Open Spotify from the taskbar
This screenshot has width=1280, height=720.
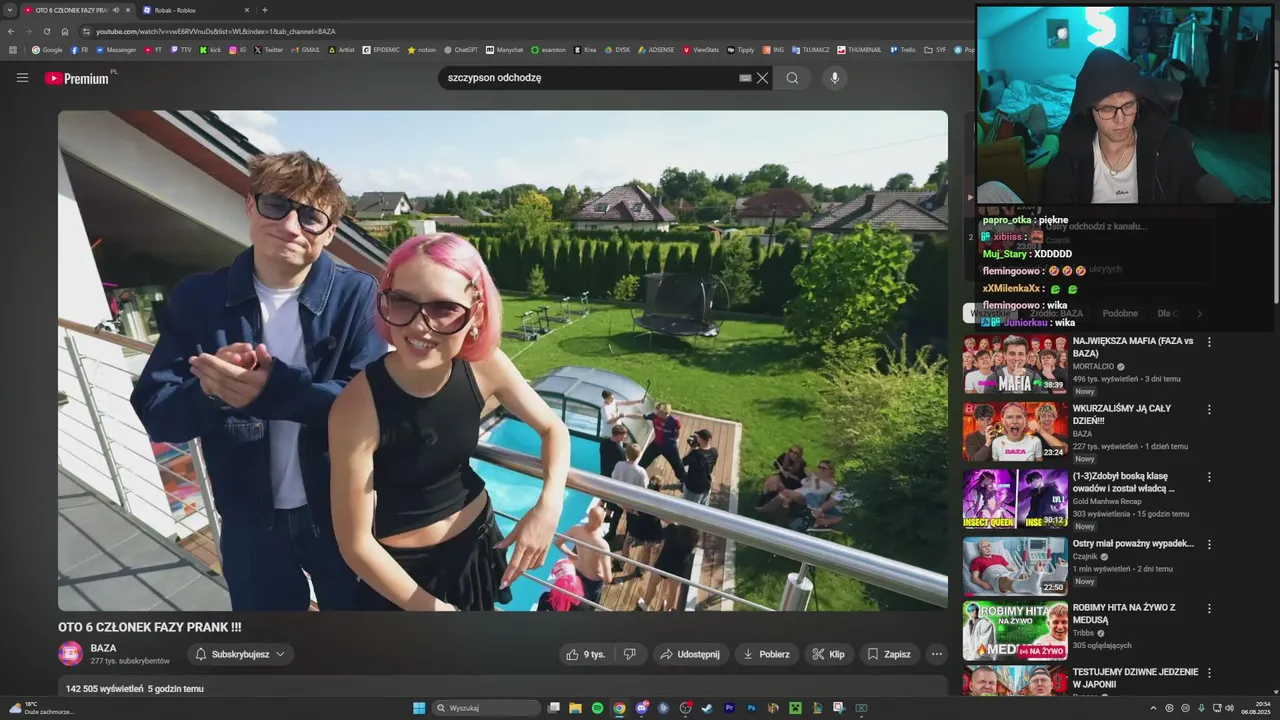tap(598, 708)
